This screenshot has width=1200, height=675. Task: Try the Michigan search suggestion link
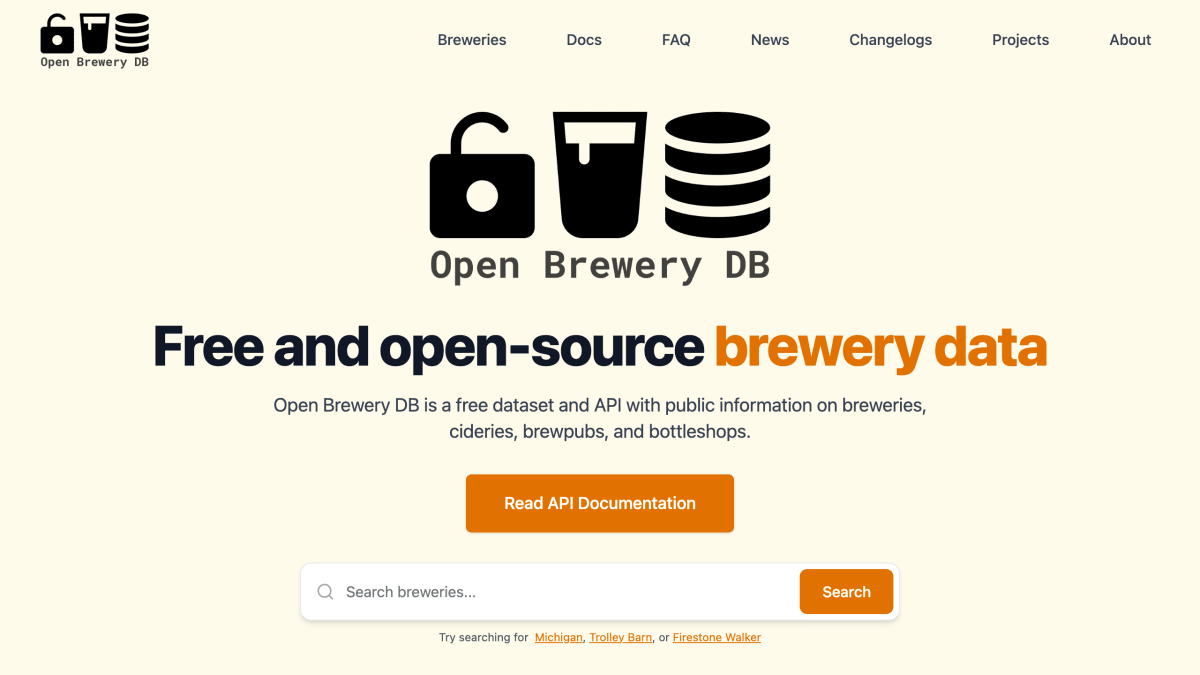click(x=559, y=637)
